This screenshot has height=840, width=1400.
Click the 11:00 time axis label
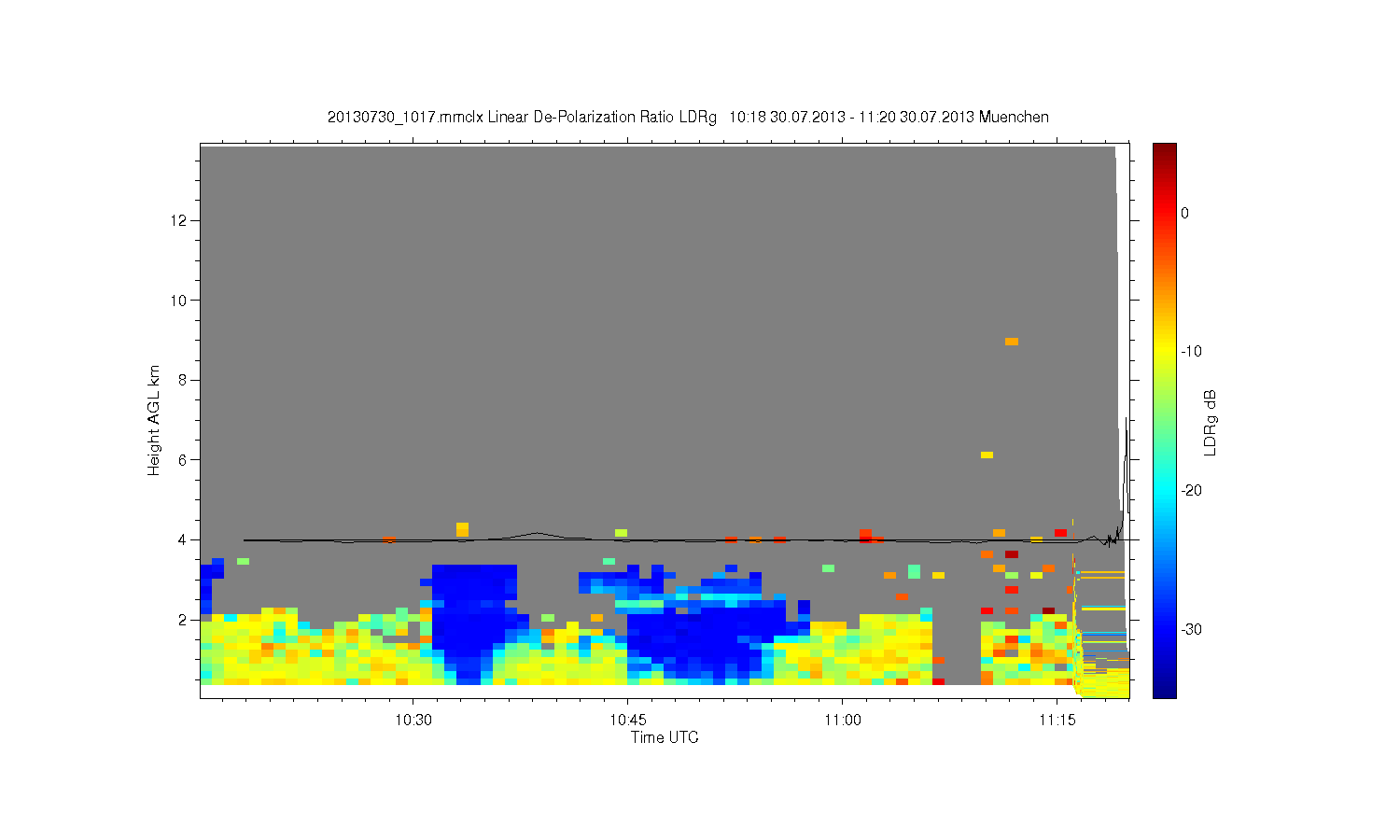pyautogui.click(x=842, y=720)
